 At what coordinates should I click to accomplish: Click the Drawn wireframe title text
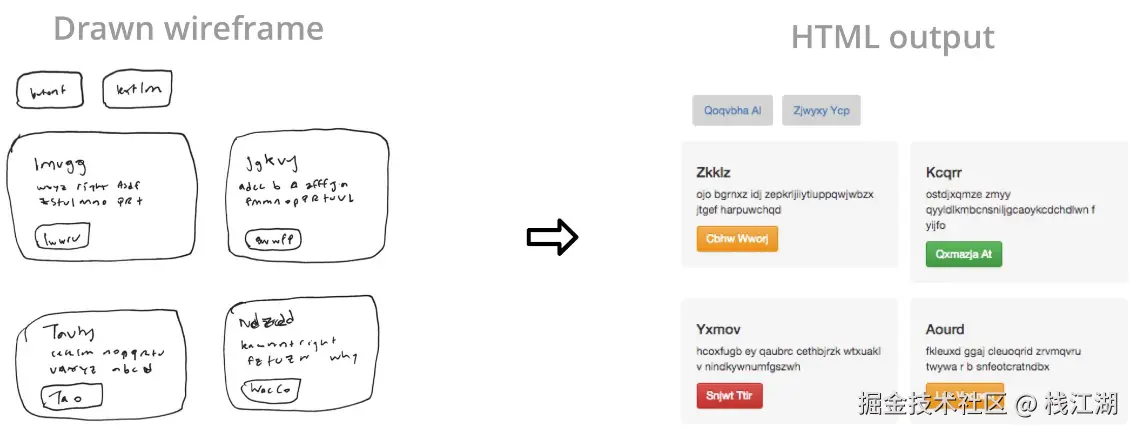[x=188, y=28]
